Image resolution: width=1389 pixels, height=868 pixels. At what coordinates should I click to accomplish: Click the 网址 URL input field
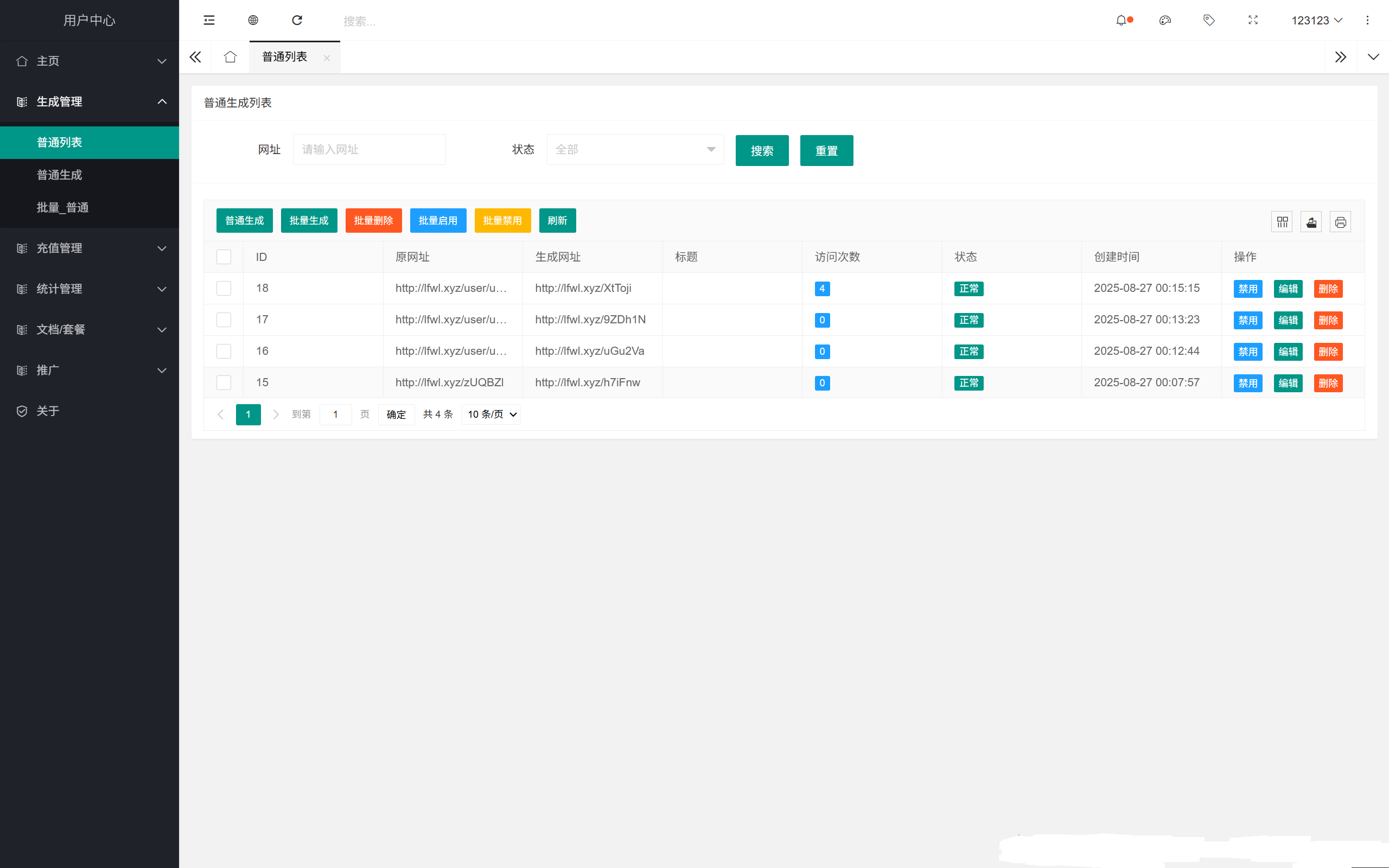click(369, 149)
